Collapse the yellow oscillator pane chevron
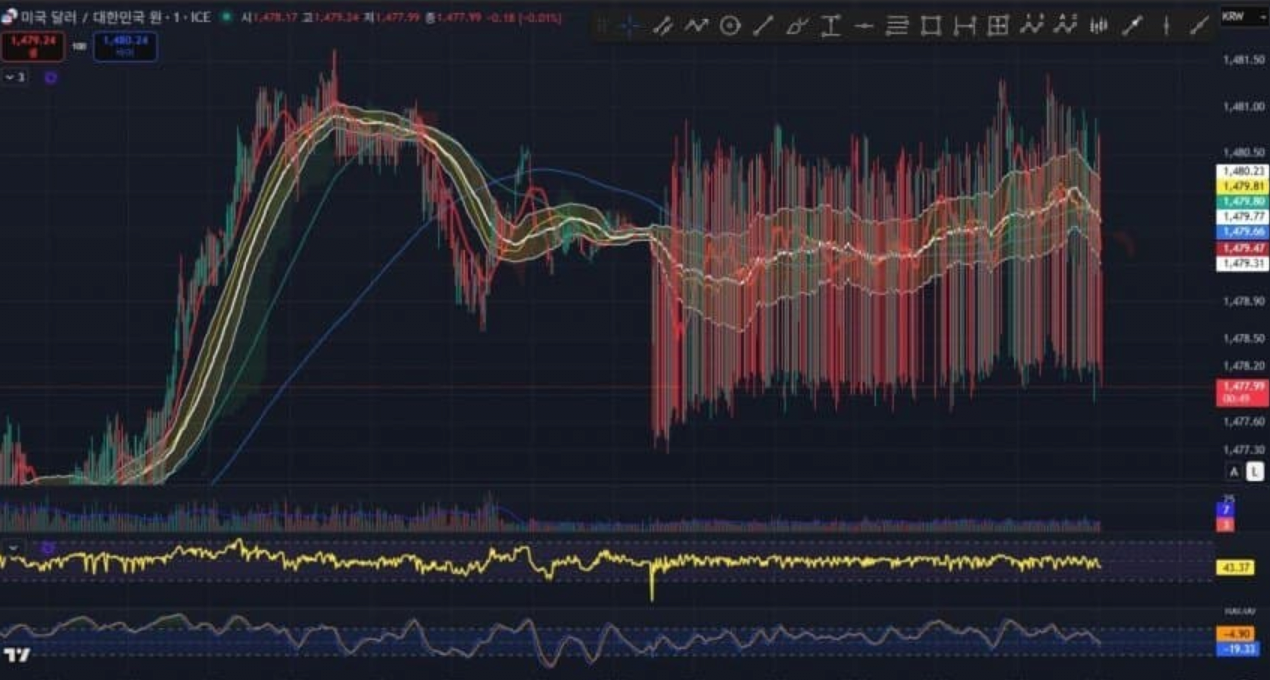 pyautogui.click(x=14, y=548)
